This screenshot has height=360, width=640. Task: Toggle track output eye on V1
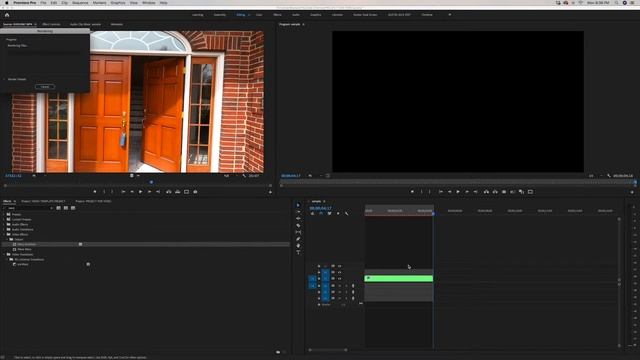coord(339,278)
